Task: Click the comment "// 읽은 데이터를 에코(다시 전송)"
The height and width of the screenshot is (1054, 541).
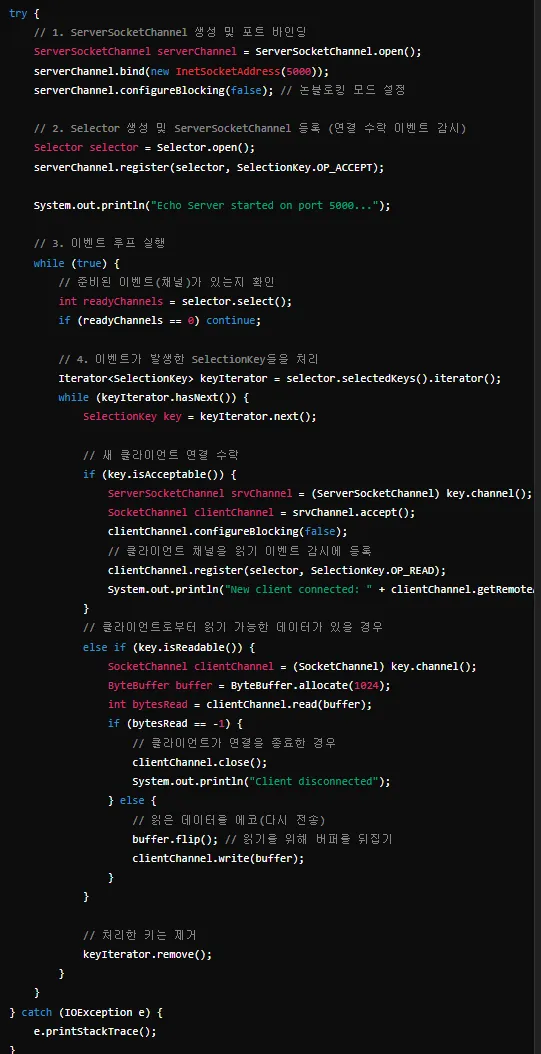Action: [x=229, y=820]
